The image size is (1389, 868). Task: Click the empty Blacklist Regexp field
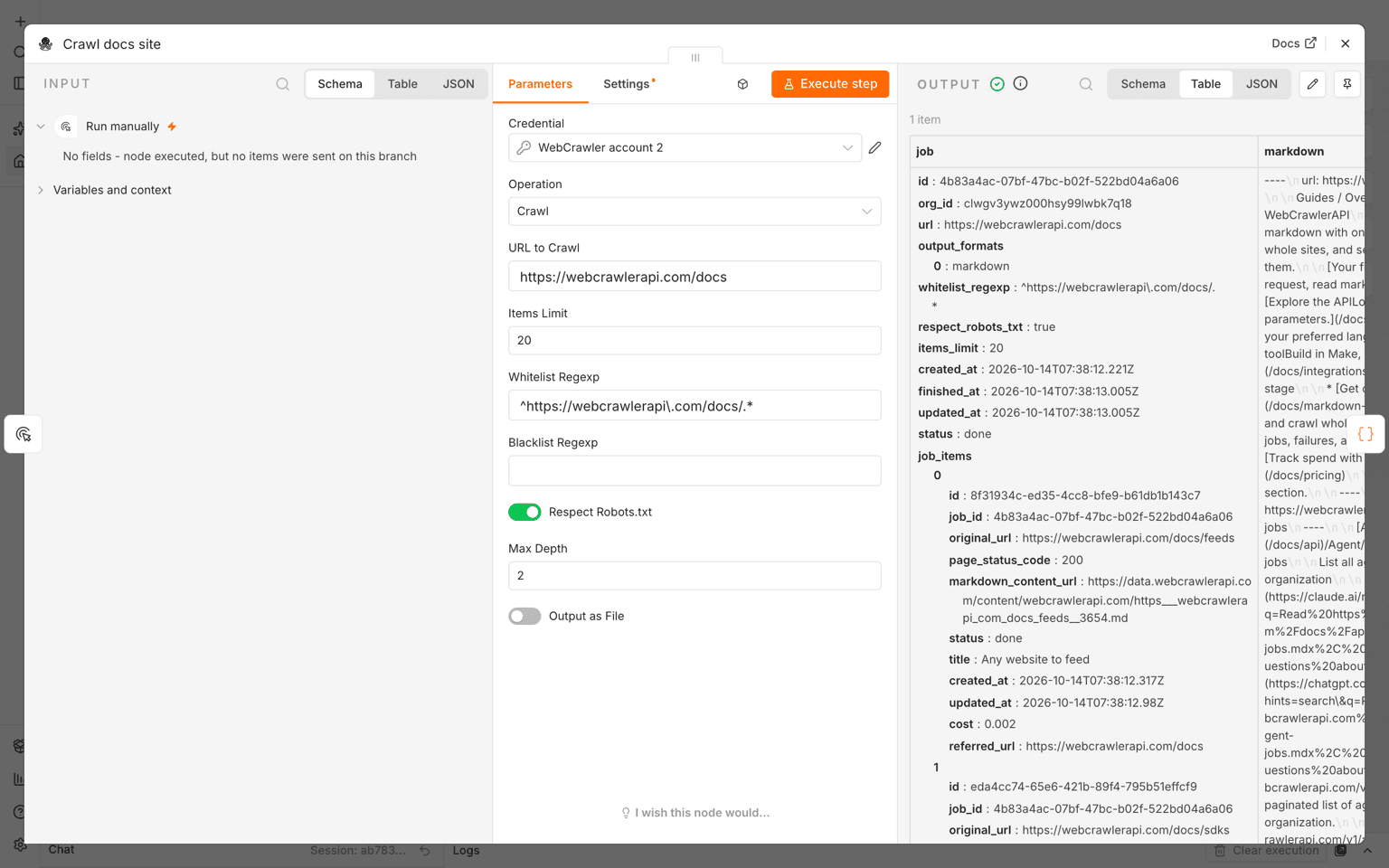point(694,471)
